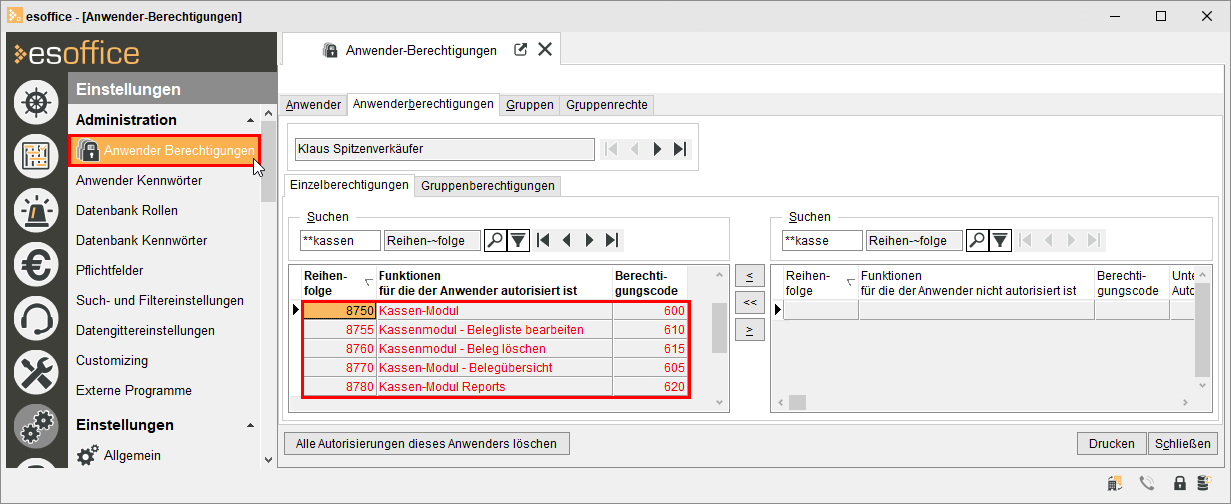The height and width of the screenshot is (504, 1231).
Task: Close the Anwender-Berechtigungen document tab
Action: click(x=545, y=49)
